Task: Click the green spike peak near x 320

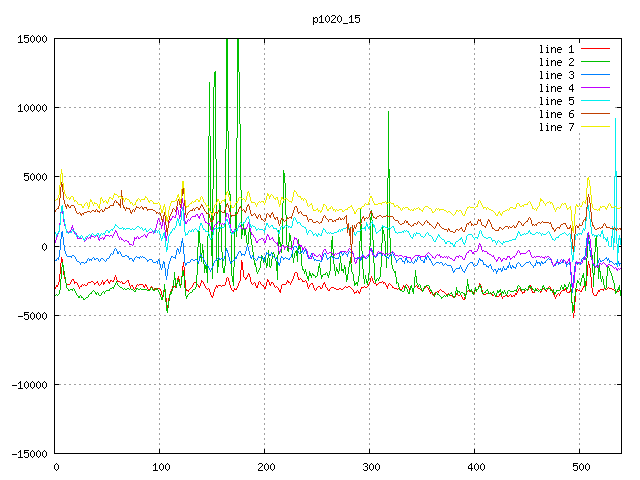Action: click(x=389, y=112)
